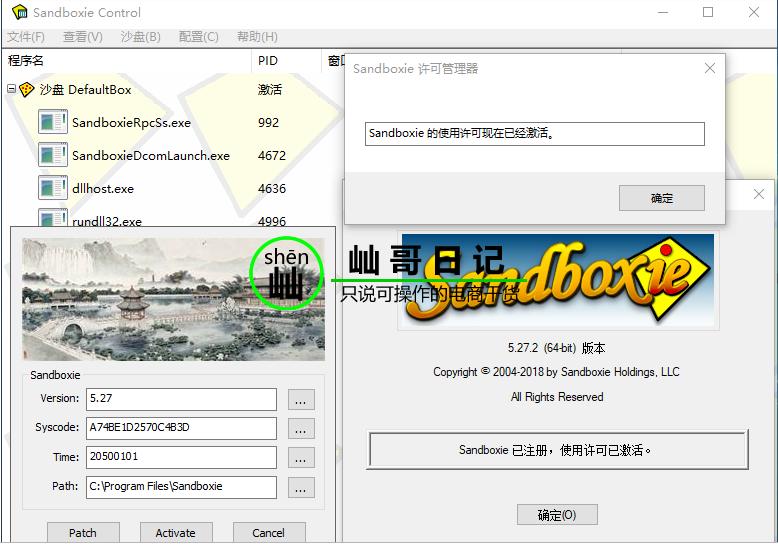Select dllhost.exe process name
The image size is (778, 546).
pos(103,189)
